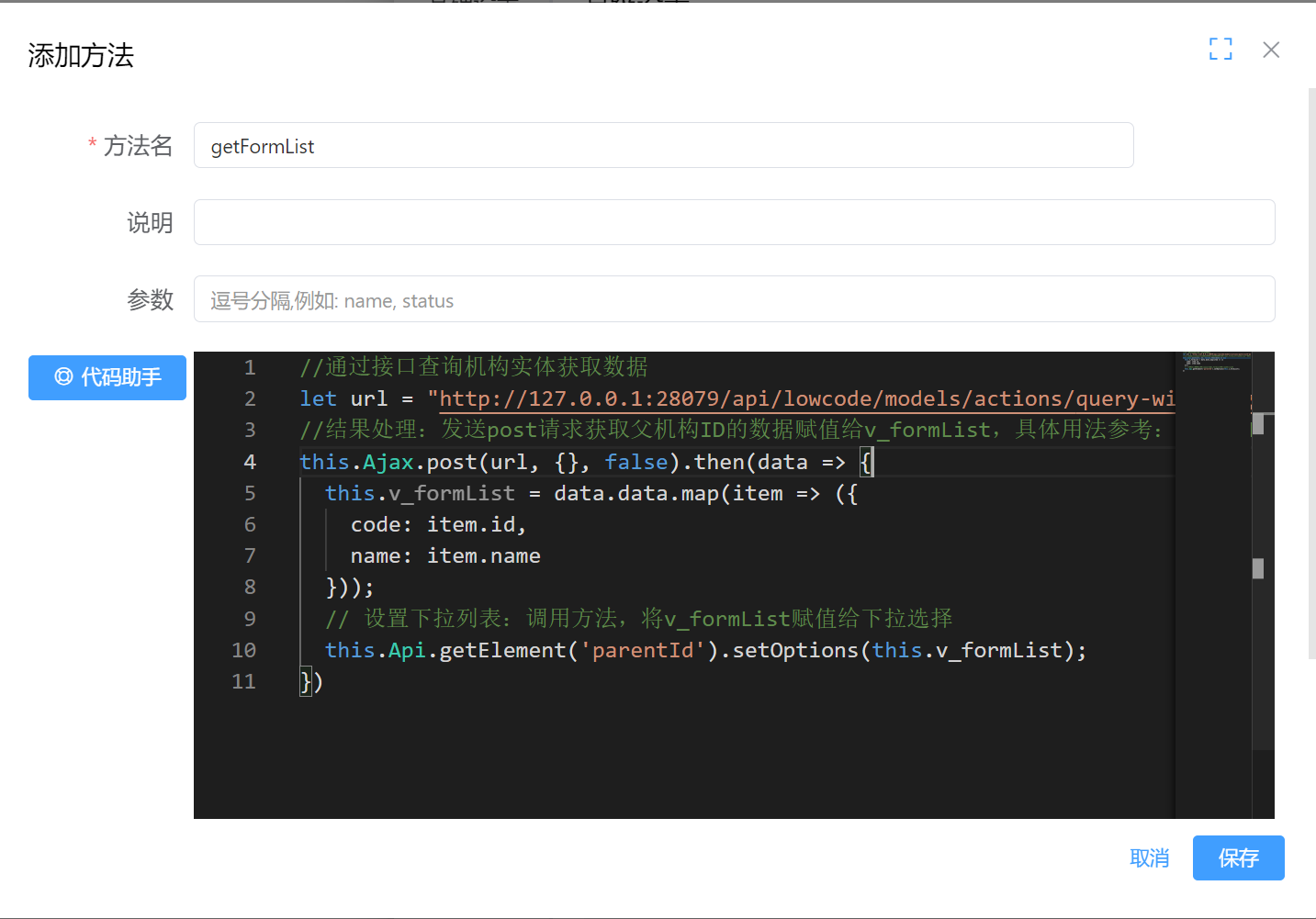
Task: Select line number 4 in the gutter
Action: (x=250, y=463)
